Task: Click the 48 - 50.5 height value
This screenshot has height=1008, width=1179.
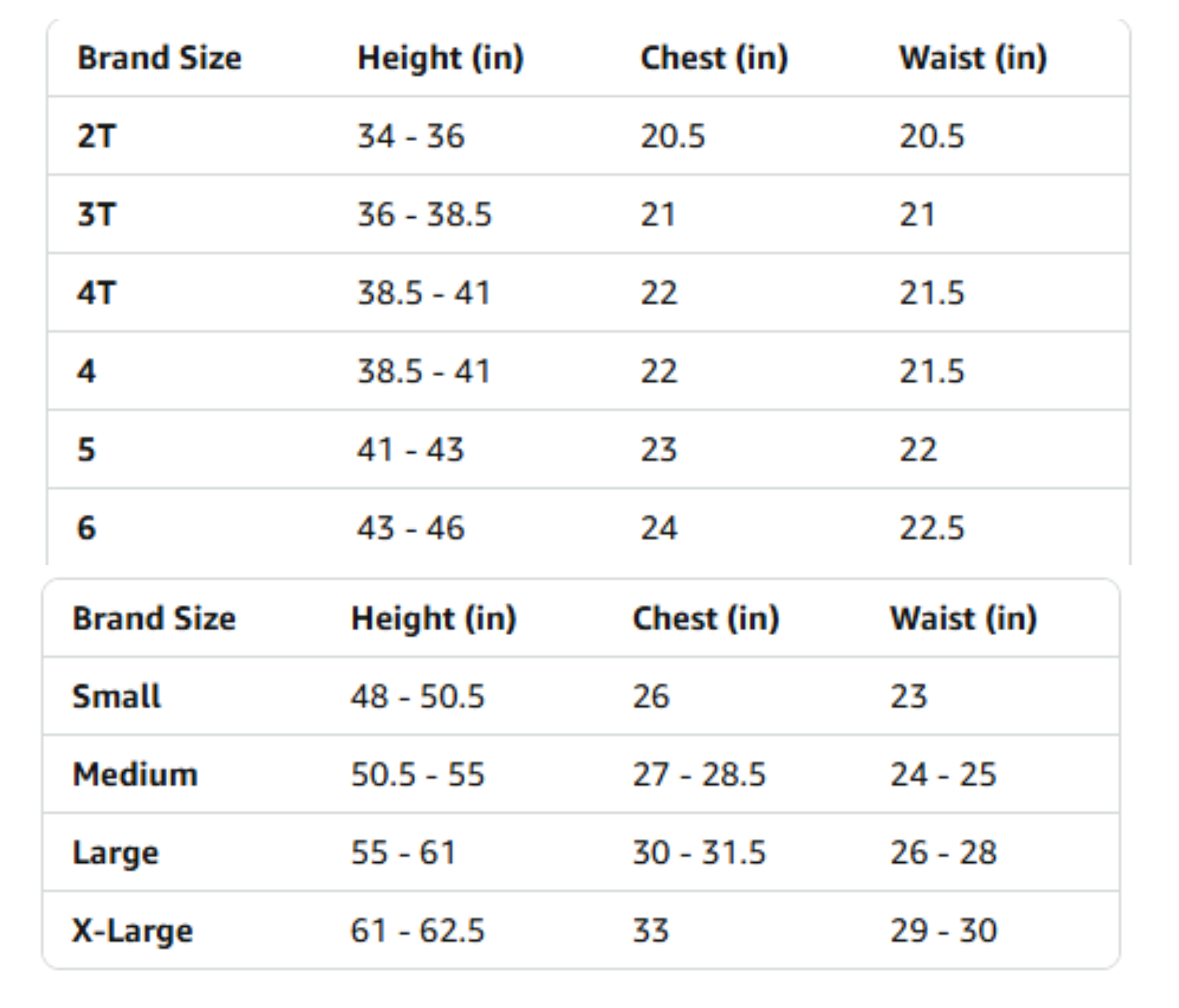Action: [417, 696]
